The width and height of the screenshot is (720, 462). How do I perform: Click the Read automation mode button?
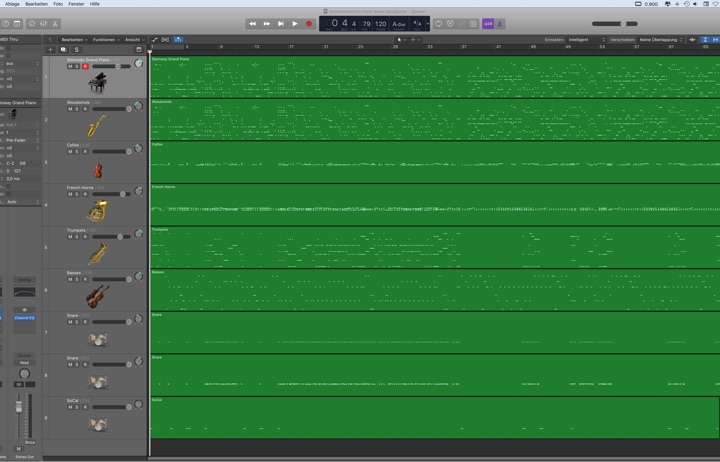(24, 362)
